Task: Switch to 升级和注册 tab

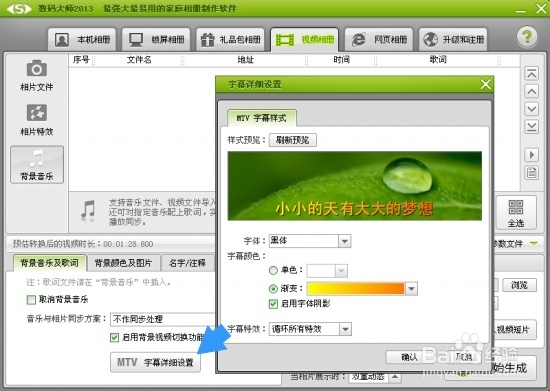Action: [453, 39]
